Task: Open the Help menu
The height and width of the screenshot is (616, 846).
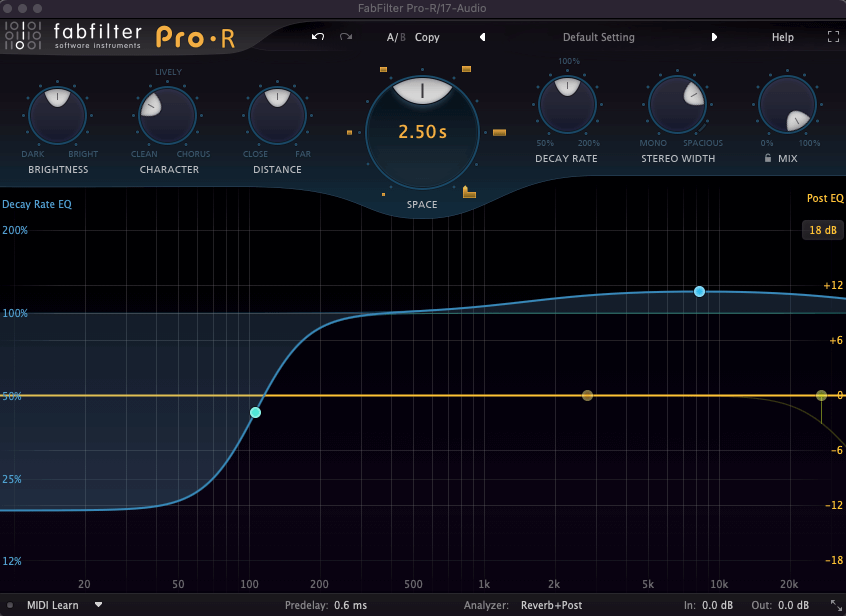Action: pyautogui.click(x=782, y=37)
